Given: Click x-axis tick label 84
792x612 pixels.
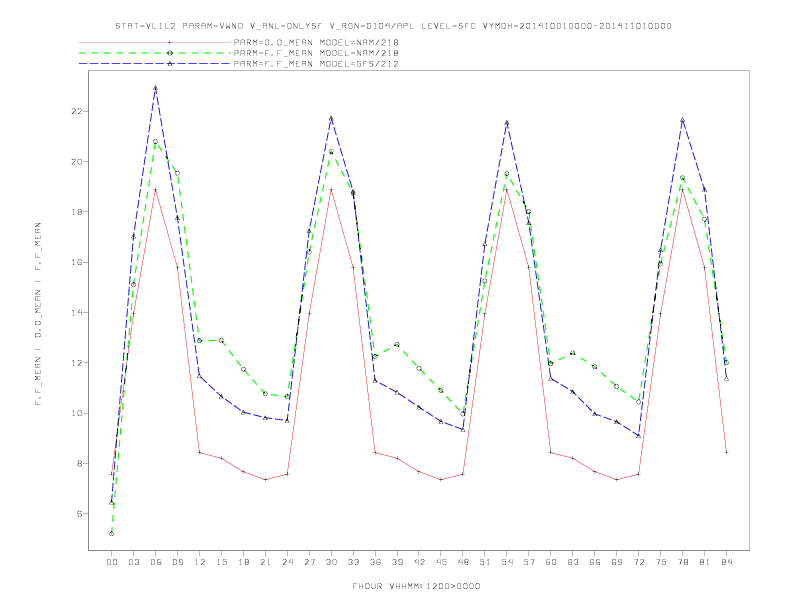Looking at the screenshot, I should pos(726,562).
